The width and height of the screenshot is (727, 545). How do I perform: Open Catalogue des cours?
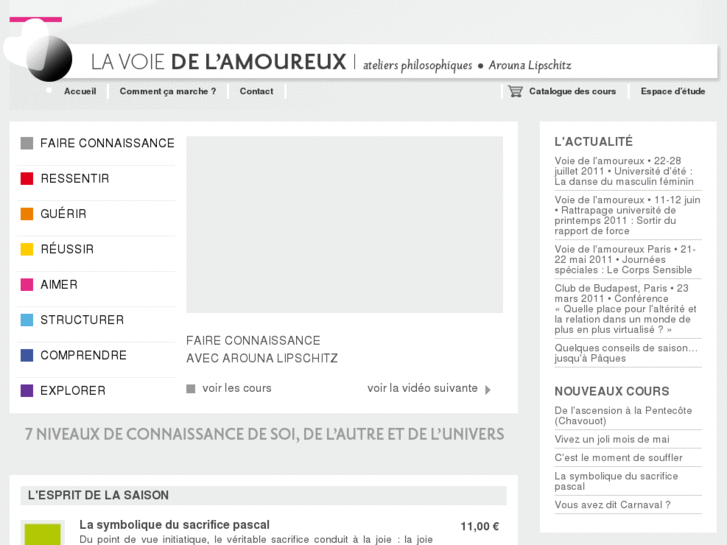point(573,91)
